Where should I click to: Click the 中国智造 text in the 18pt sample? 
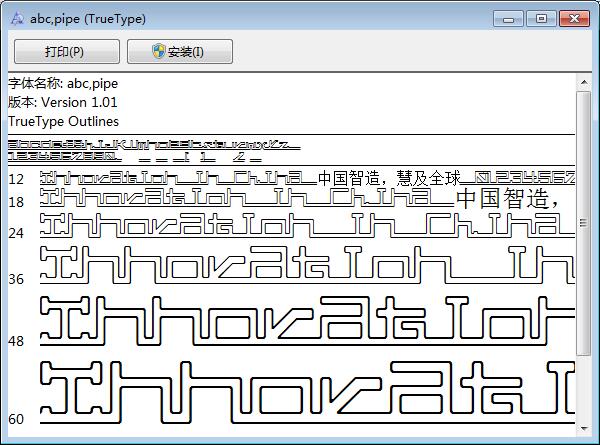click(504, 198)
